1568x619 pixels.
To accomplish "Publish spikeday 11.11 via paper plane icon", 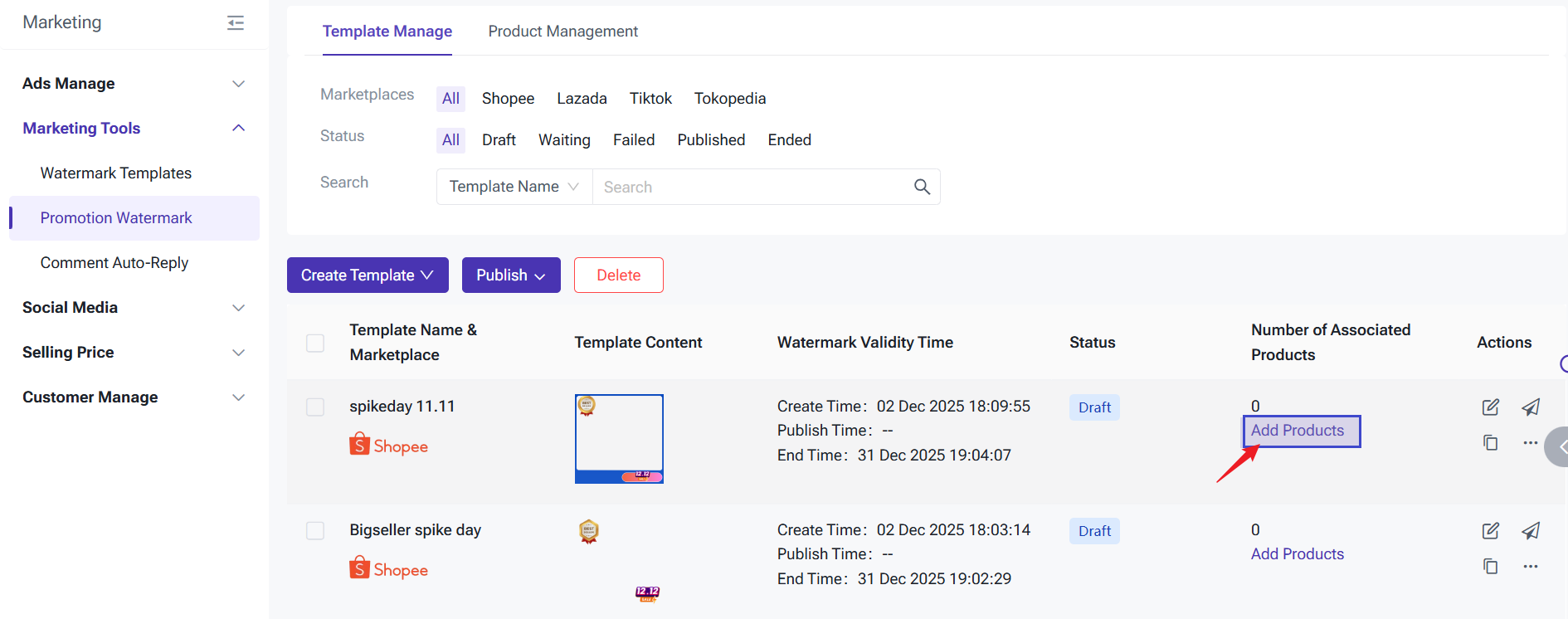I will point(1531,407).
